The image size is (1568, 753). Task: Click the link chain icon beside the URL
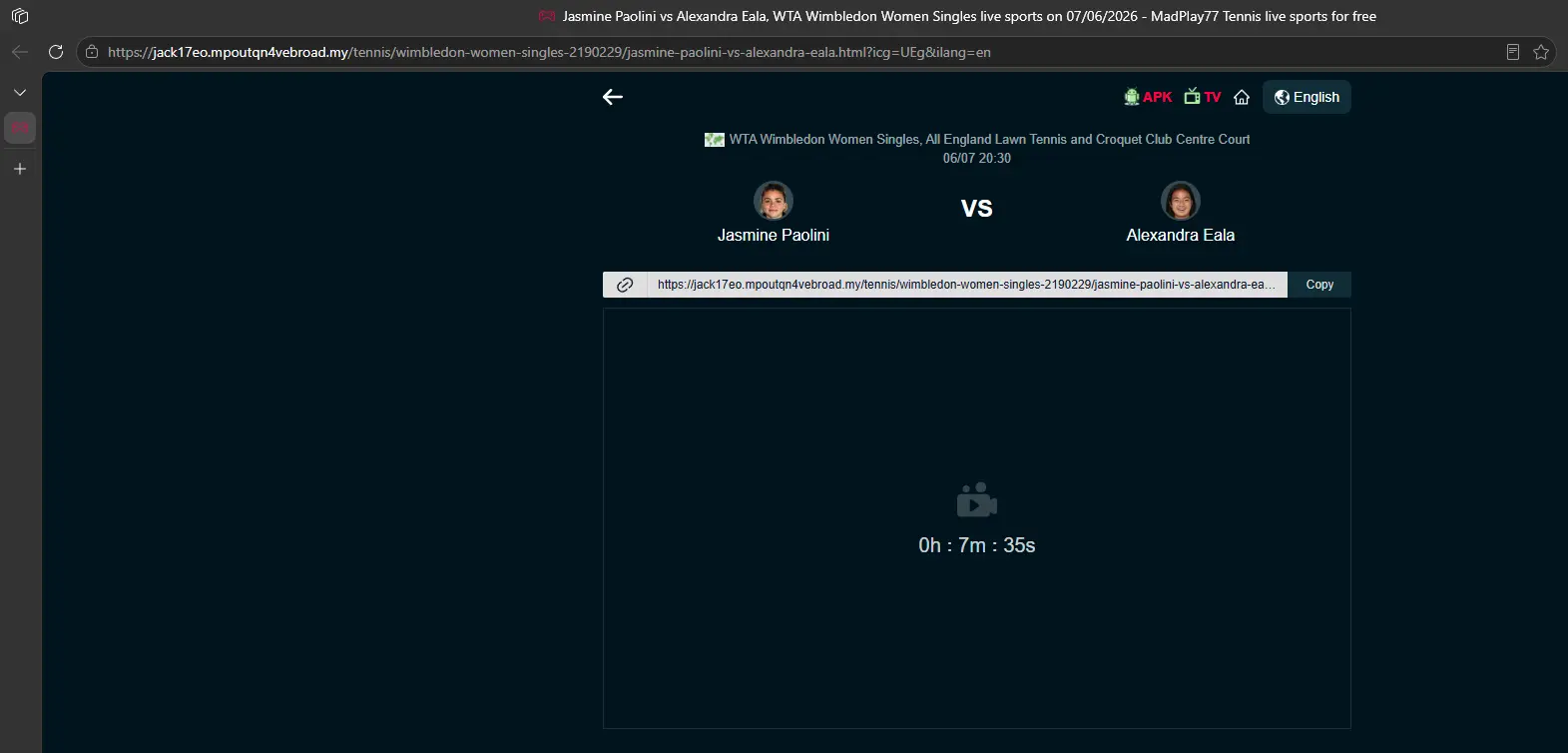(625, 285)
